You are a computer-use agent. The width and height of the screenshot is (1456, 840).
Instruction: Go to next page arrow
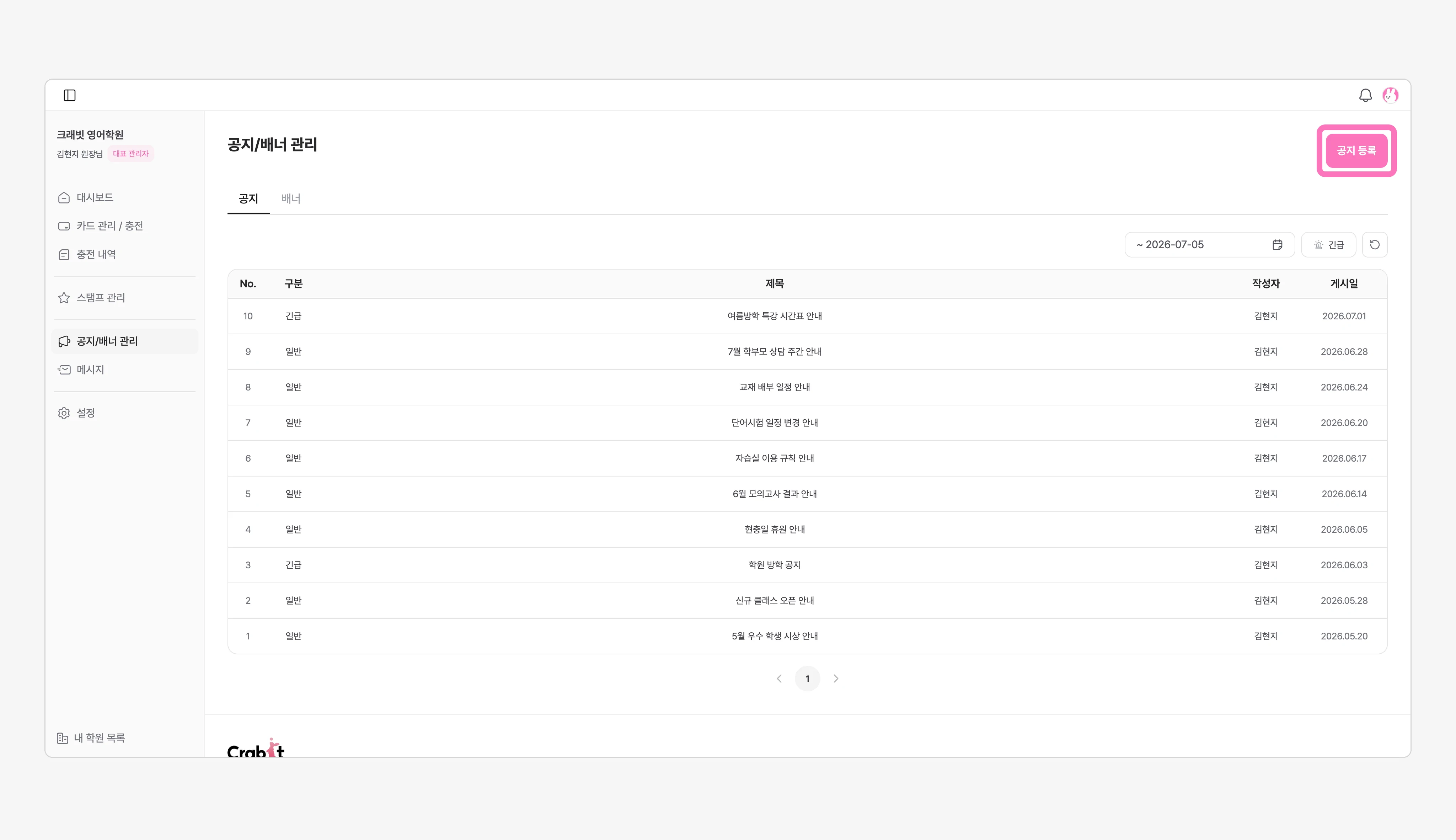836,679
